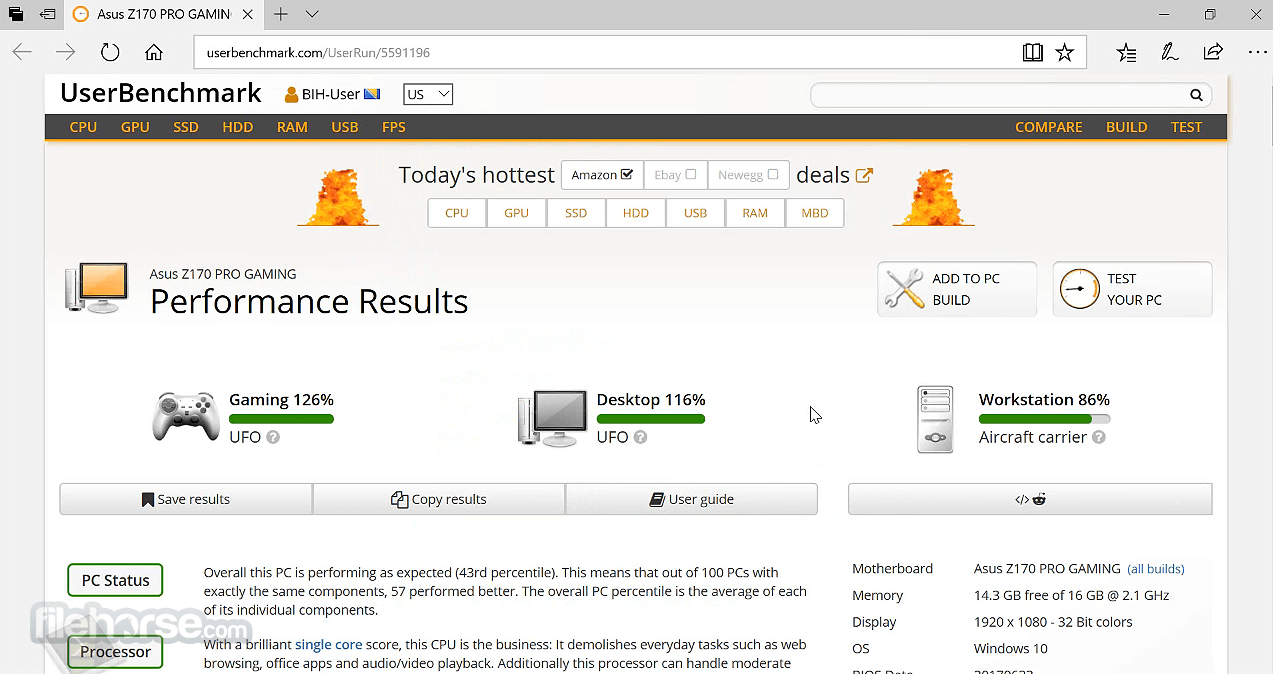Select the HDD deals button

pyautogui.click(x=636, y=213)
